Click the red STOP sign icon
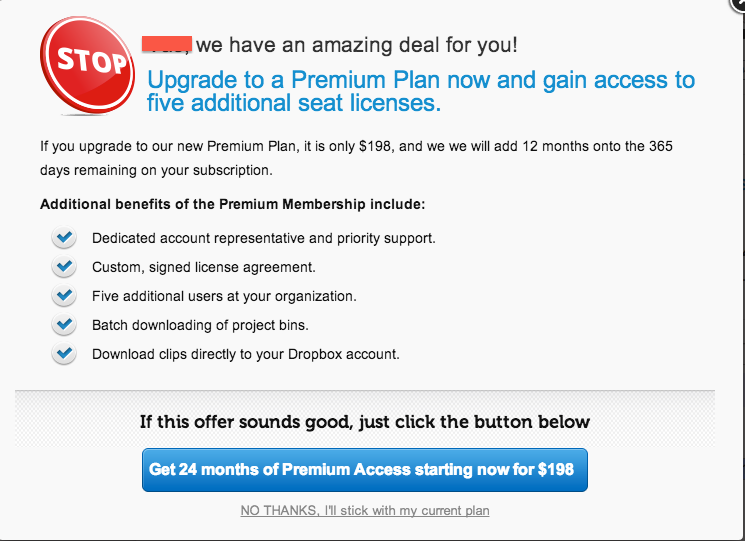Screen dimensions: 745x541 pos(90,61)
